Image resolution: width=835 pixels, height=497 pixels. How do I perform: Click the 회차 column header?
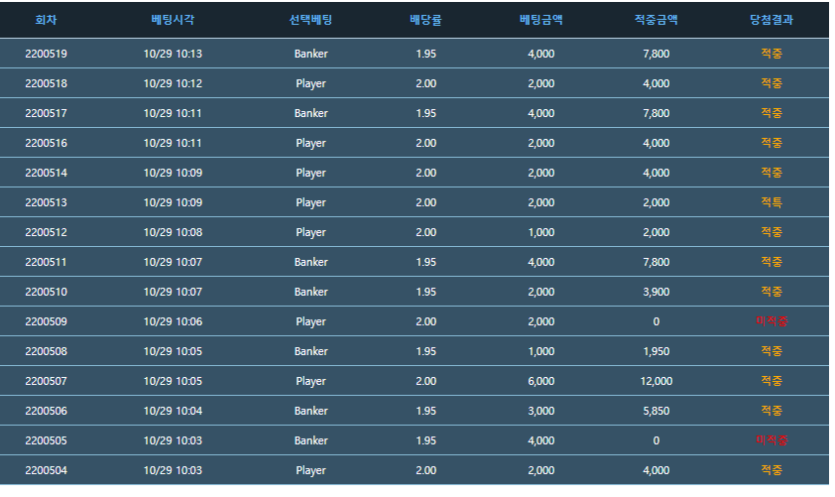[46, 20]
